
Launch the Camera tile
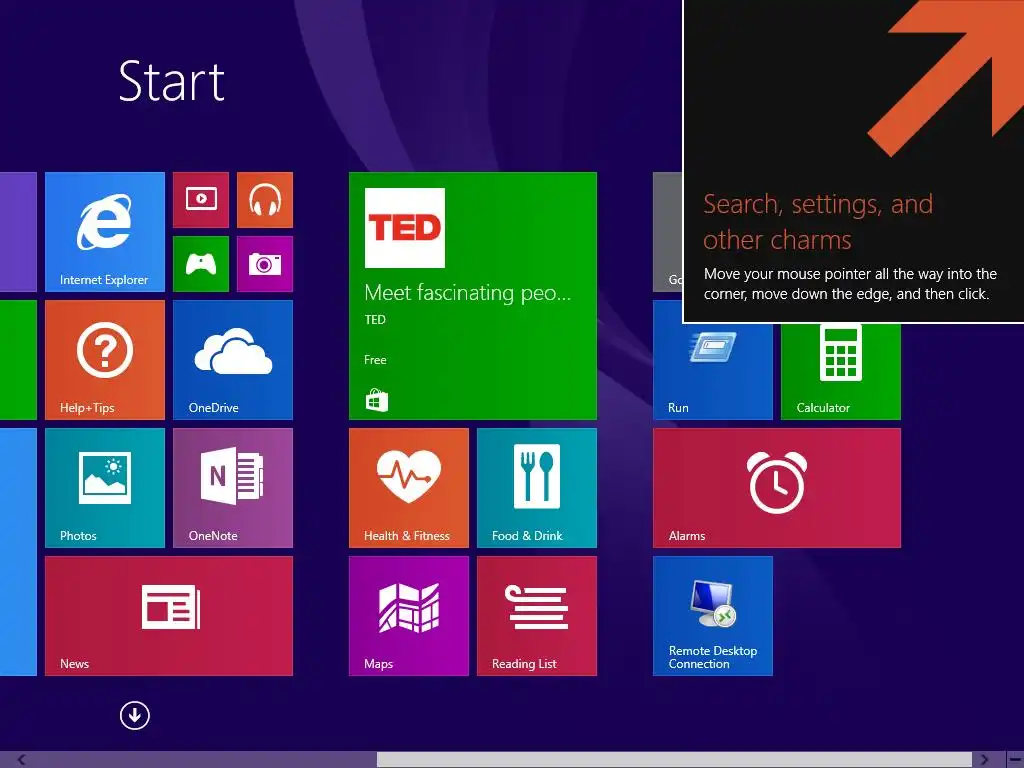pos(264,264)
